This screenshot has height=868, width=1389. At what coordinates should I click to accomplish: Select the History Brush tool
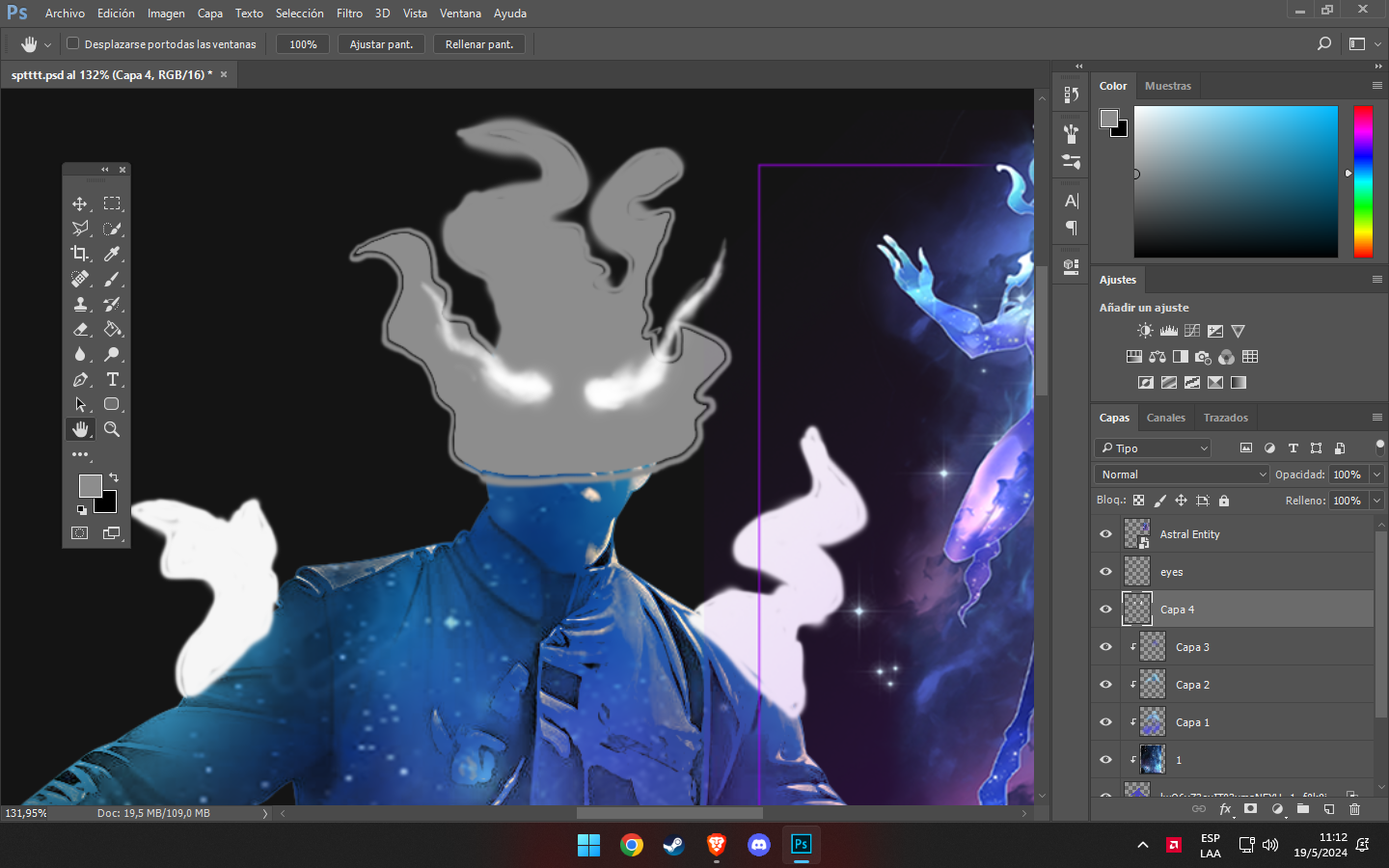112,304
